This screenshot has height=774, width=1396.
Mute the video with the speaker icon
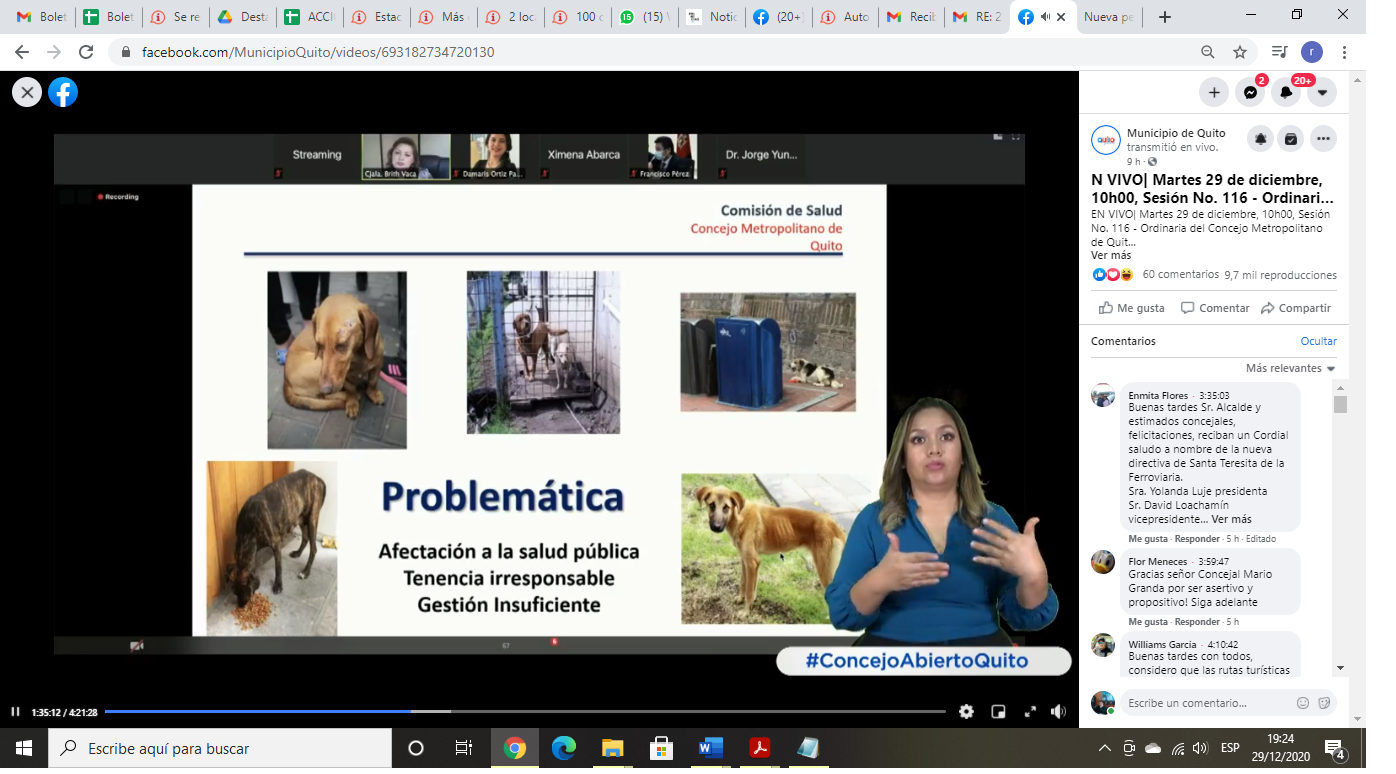coord(1058,712)
